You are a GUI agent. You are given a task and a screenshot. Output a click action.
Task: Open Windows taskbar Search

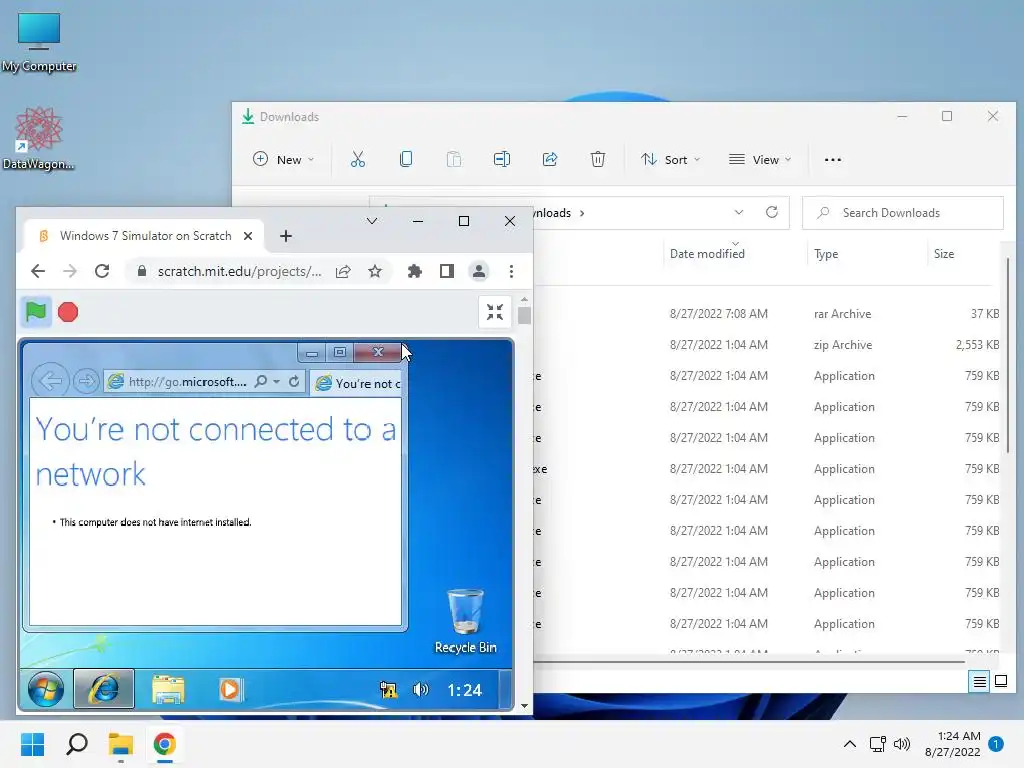tap(76, 744)
